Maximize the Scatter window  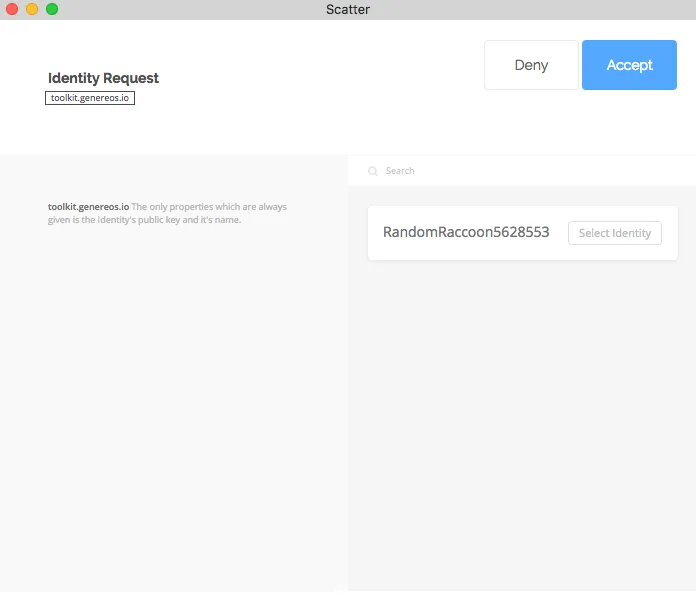[52, 9]
